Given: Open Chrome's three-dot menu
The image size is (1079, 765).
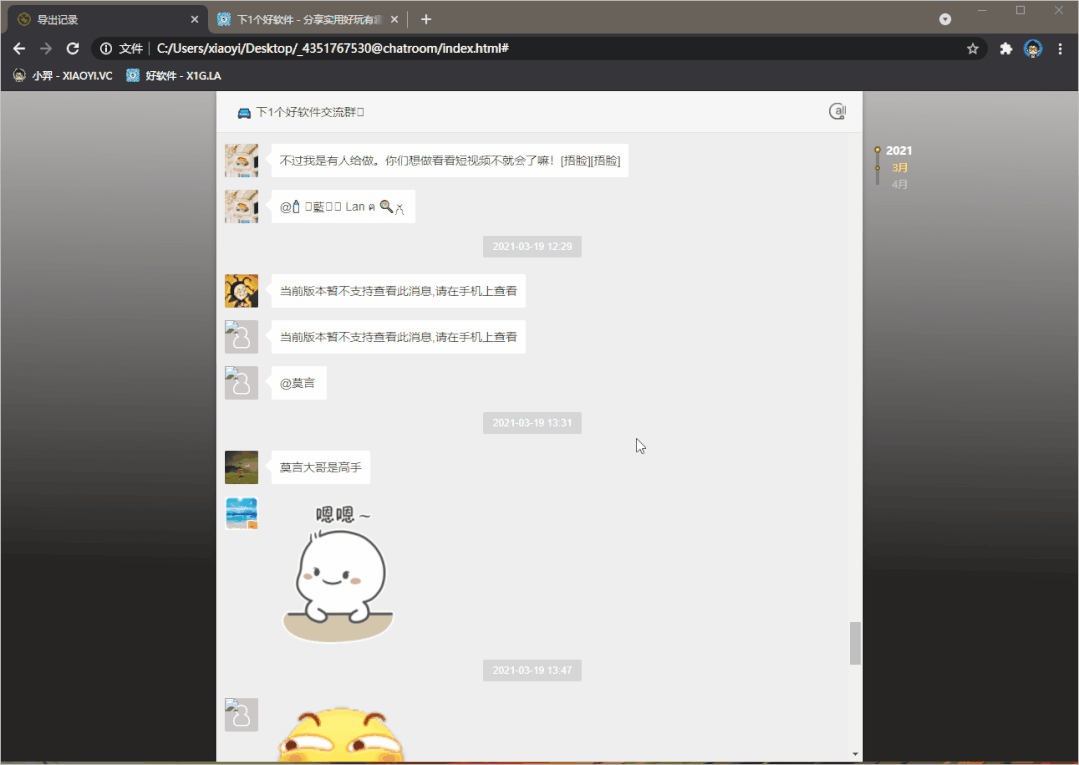Looking at the screenshot, I should (x=1060, y=48).
